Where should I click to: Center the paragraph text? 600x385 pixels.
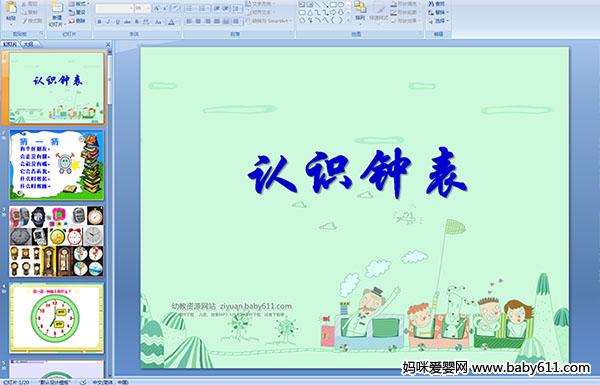tap(198, 21)
